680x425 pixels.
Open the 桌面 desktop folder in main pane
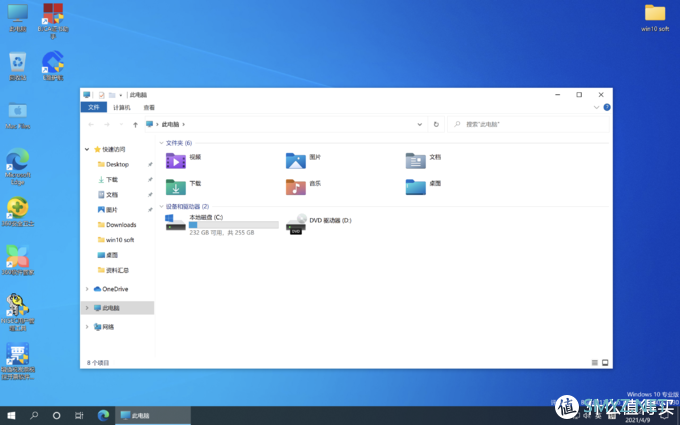click(x=423, y=187)
